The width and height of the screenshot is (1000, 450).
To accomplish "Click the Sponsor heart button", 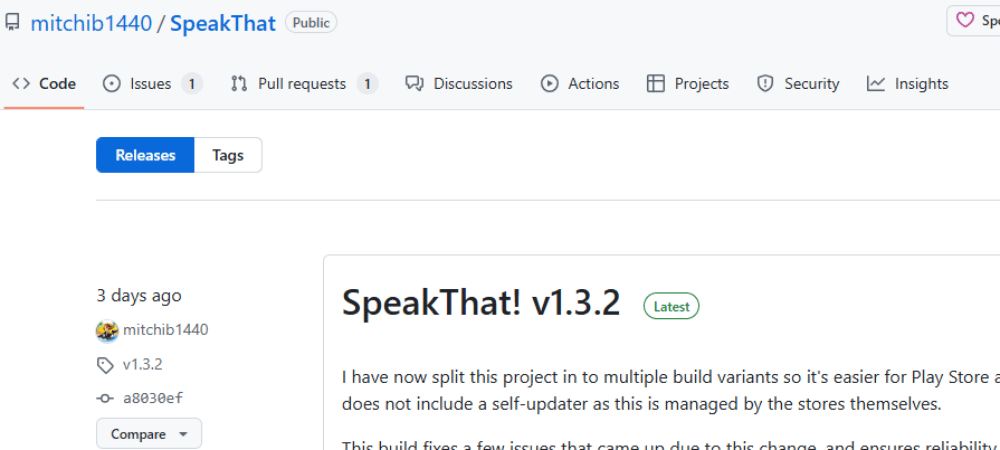I will pyautogui.click(x=973, y=20).
